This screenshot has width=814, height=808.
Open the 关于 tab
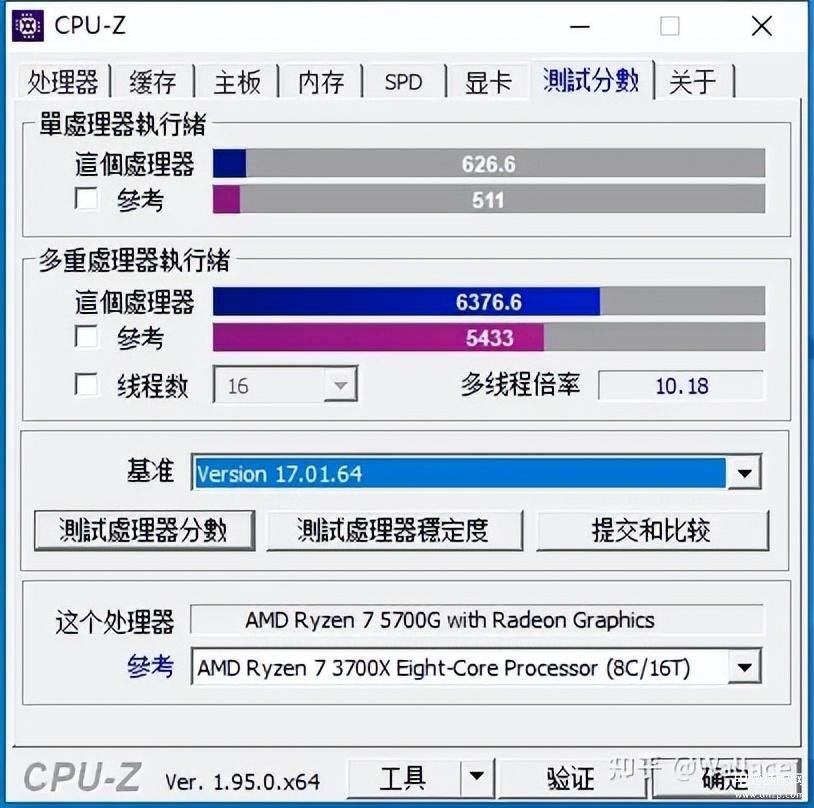[693, 82]
